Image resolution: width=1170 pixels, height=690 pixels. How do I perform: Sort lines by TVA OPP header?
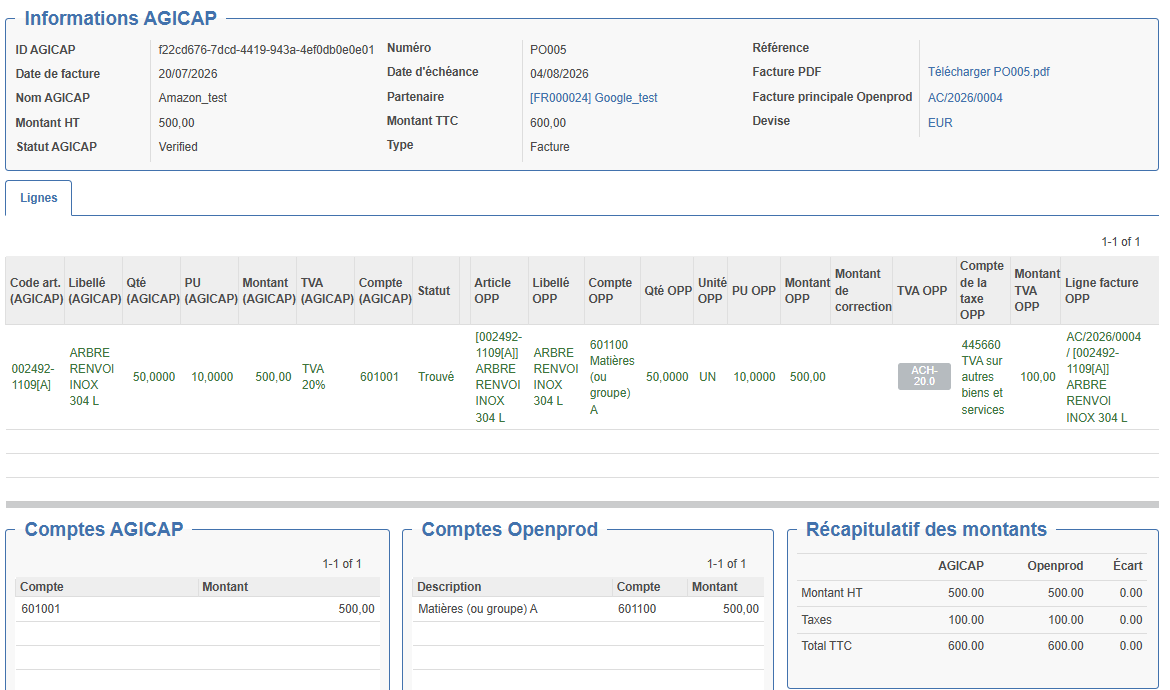pos(923,291)
